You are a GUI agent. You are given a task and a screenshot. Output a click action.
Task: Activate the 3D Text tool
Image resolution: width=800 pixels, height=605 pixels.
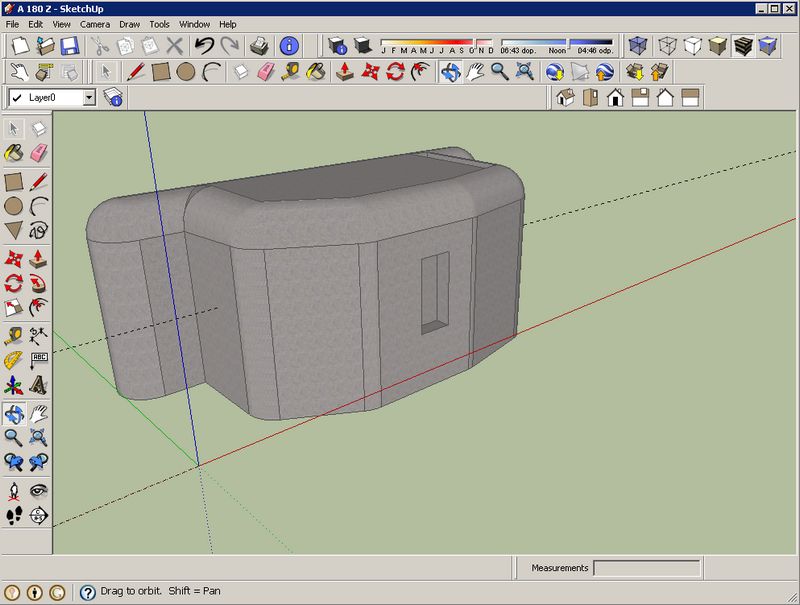click(39, 385)
